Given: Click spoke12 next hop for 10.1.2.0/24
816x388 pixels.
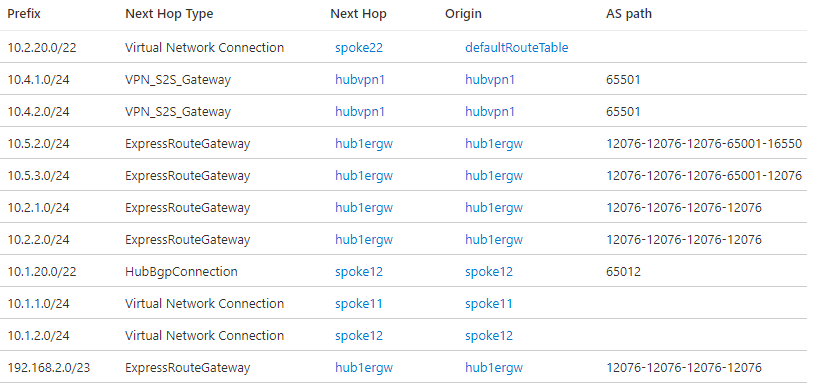Looking at the screenshot, I should point(359,335).
